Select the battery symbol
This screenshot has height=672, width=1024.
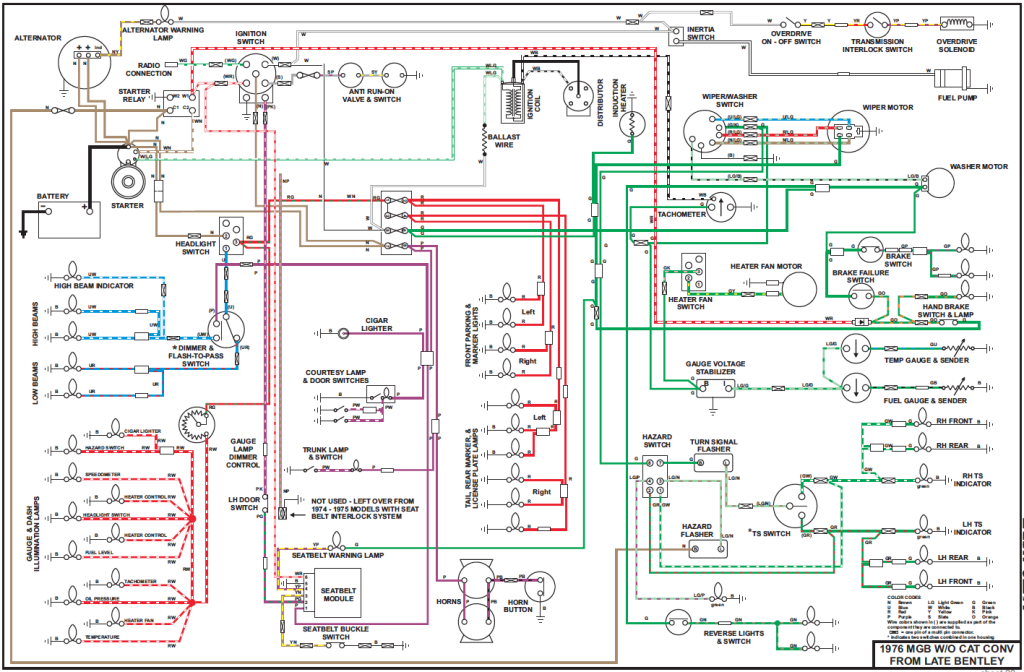click(69, 220)
